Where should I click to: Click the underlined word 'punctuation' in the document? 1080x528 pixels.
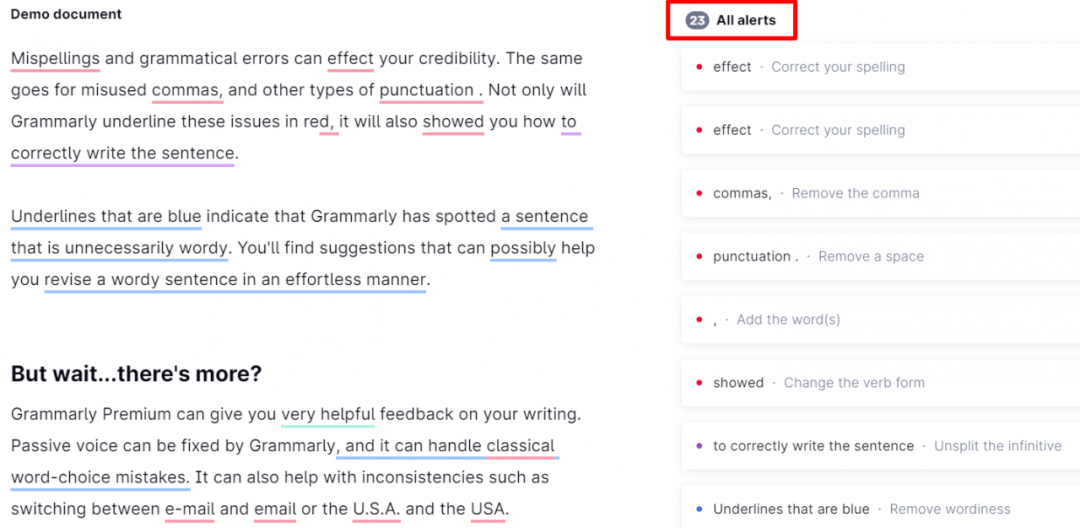[426, 90]
